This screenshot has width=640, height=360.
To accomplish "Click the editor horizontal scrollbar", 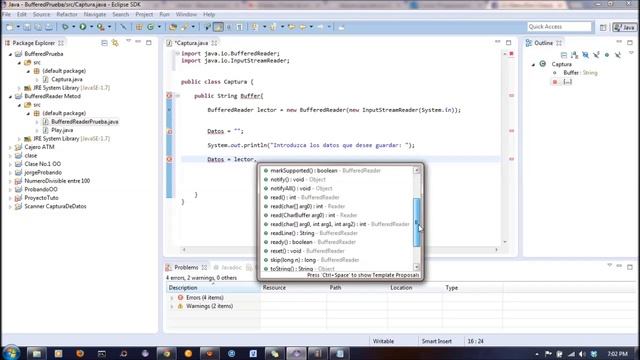I will (340, 249).
